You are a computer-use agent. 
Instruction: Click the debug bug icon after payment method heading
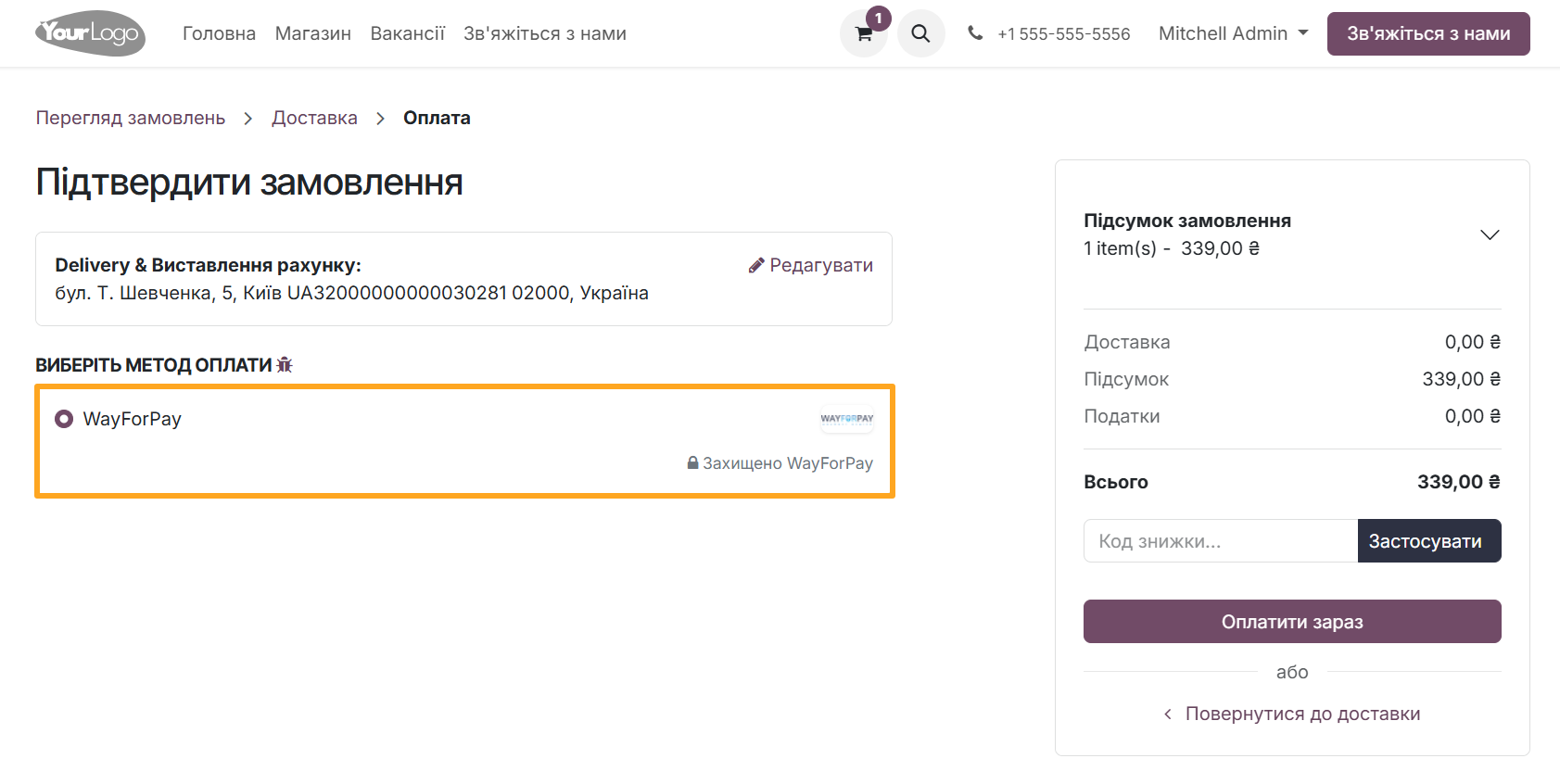[x=286, y=364]
